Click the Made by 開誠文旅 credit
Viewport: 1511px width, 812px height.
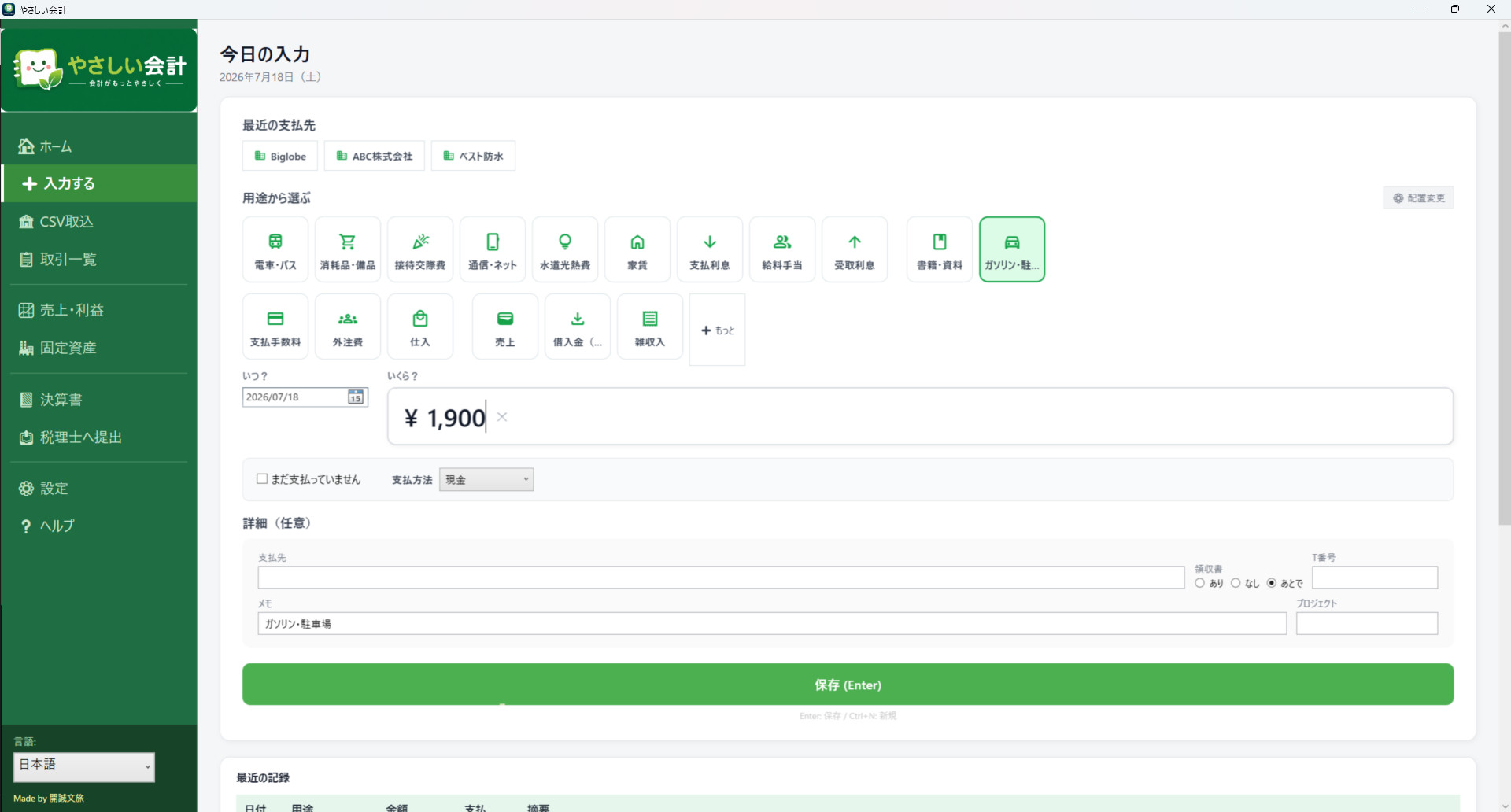[49, 799]
